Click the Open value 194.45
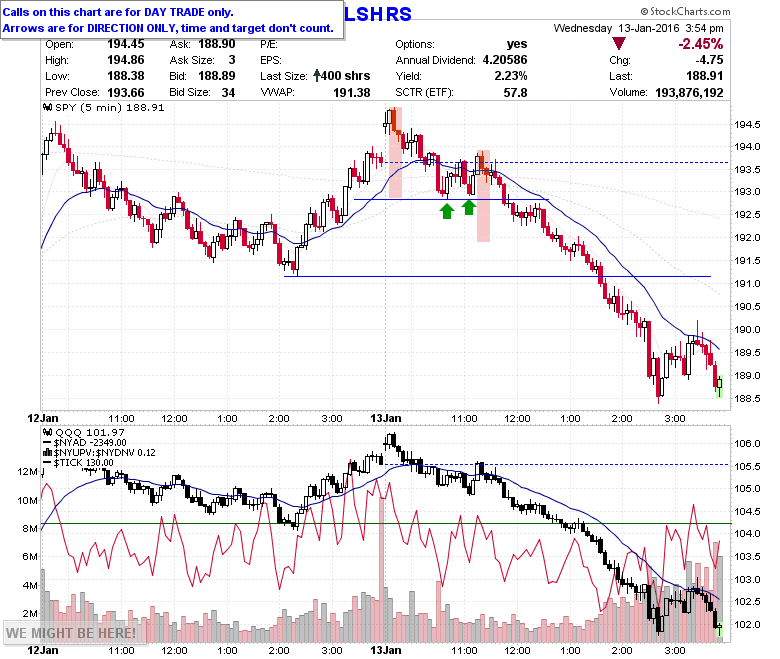 126,44
